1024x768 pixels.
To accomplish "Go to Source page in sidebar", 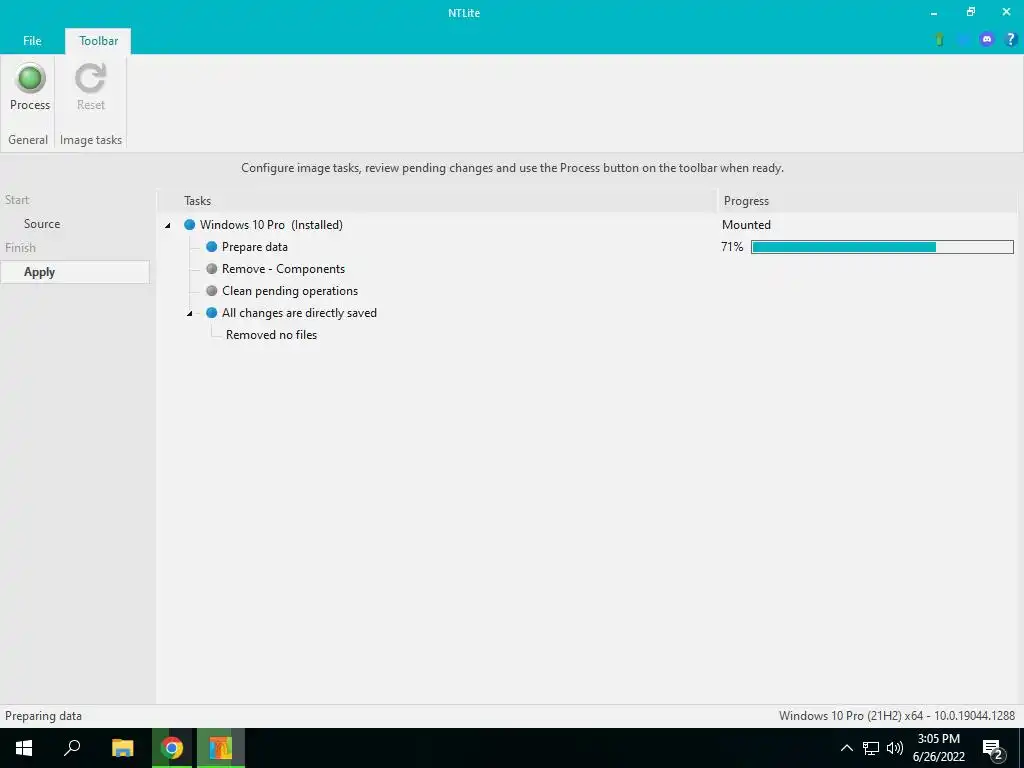I will 42,224.
